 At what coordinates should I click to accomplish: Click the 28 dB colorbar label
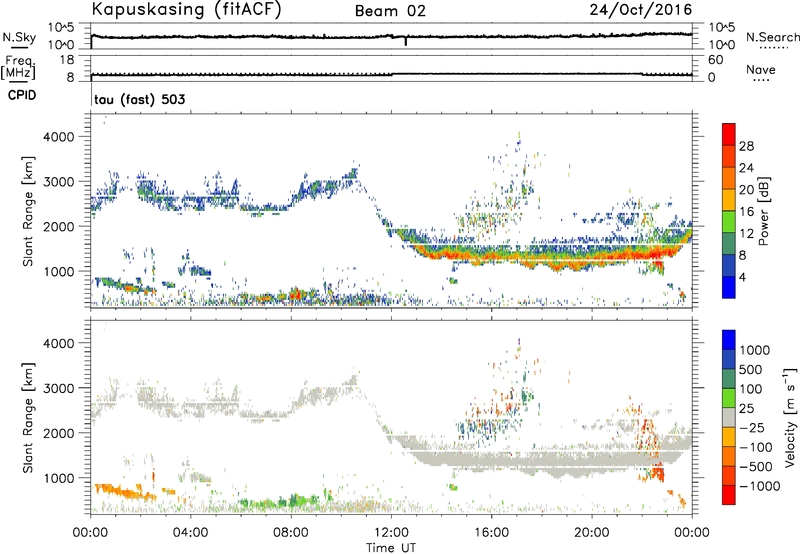point(746,146)
